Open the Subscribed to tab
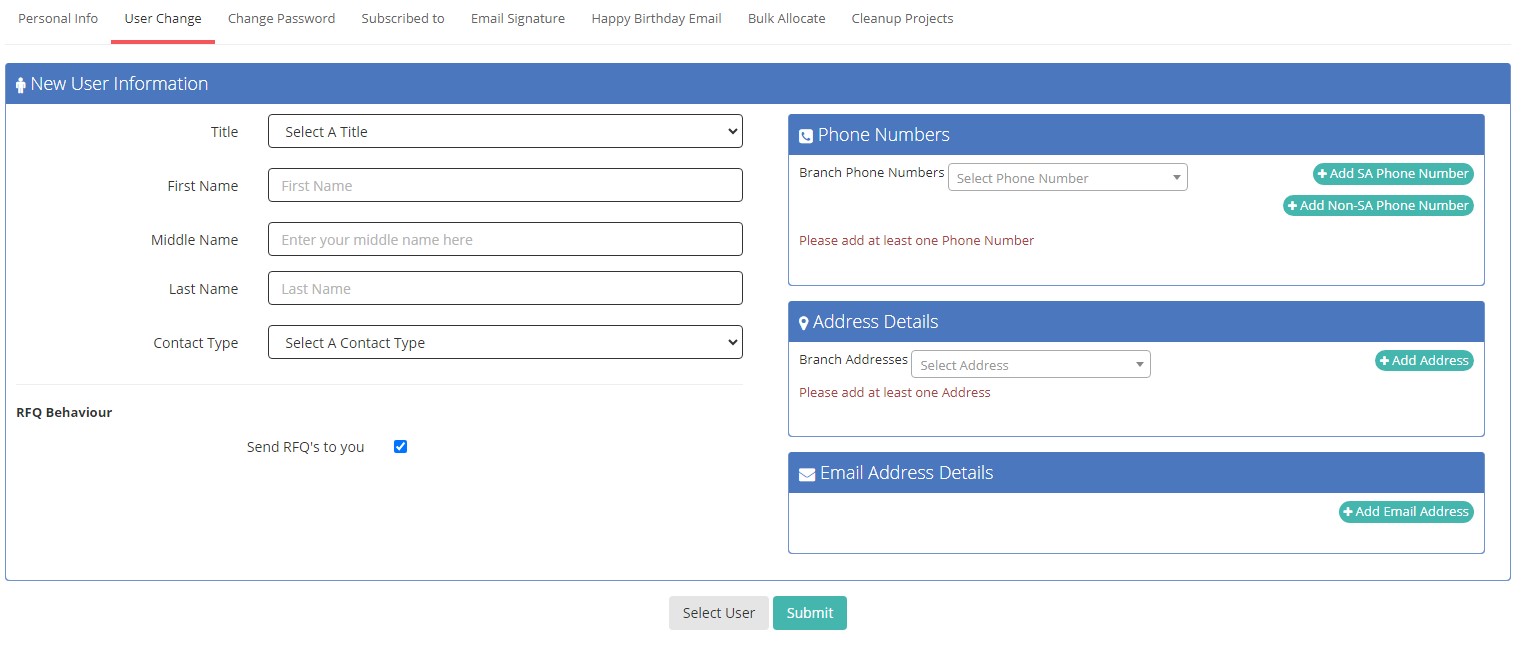 click(x=403, y=19)
